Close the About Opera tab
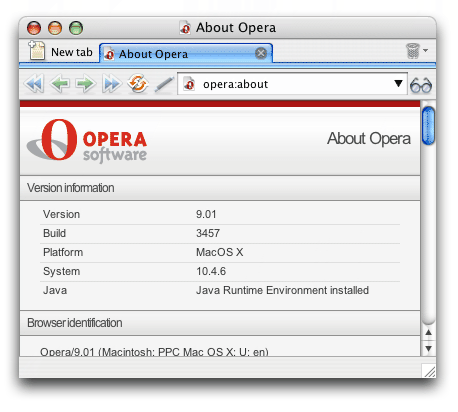This screenshot has width=458, height=412. 261,53
